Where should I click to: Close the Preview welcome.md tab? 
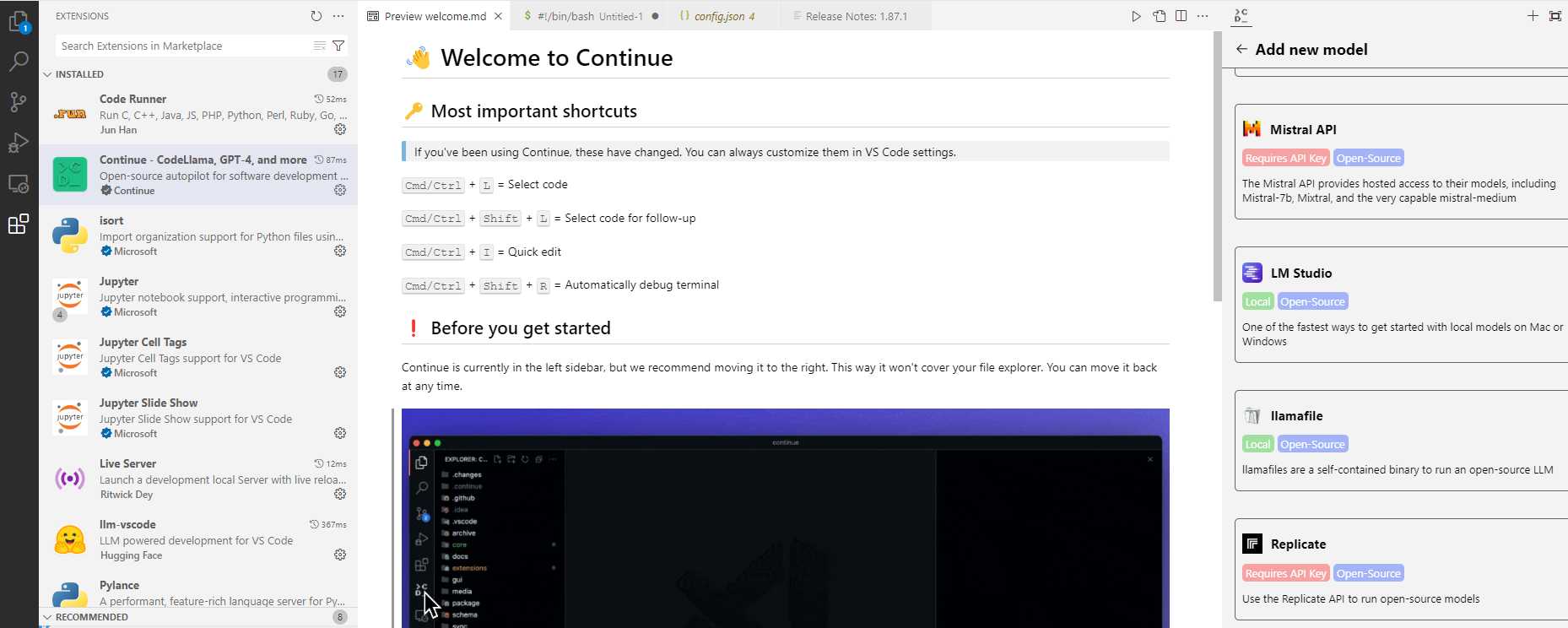tap(499, 16)
